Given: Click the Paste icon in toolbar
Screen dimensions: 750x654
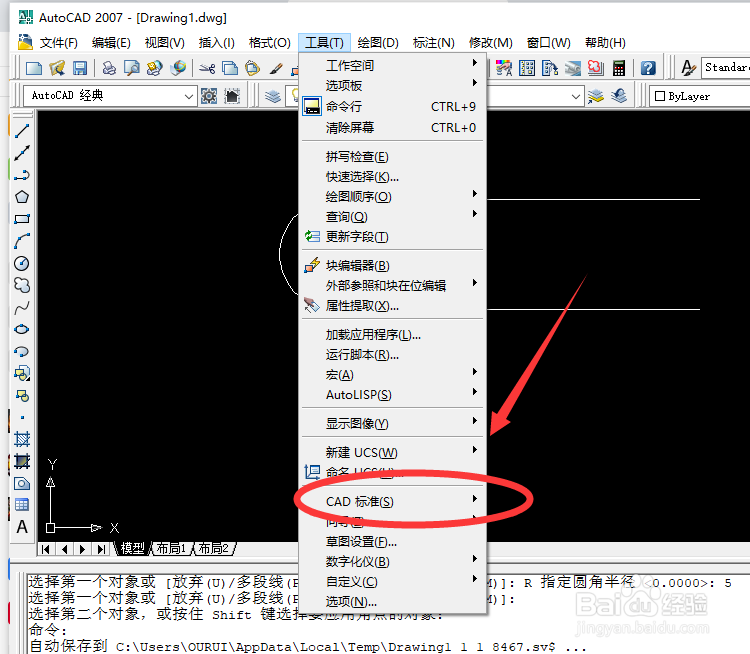Looking at the screenshot, I should tap(253, 68).
